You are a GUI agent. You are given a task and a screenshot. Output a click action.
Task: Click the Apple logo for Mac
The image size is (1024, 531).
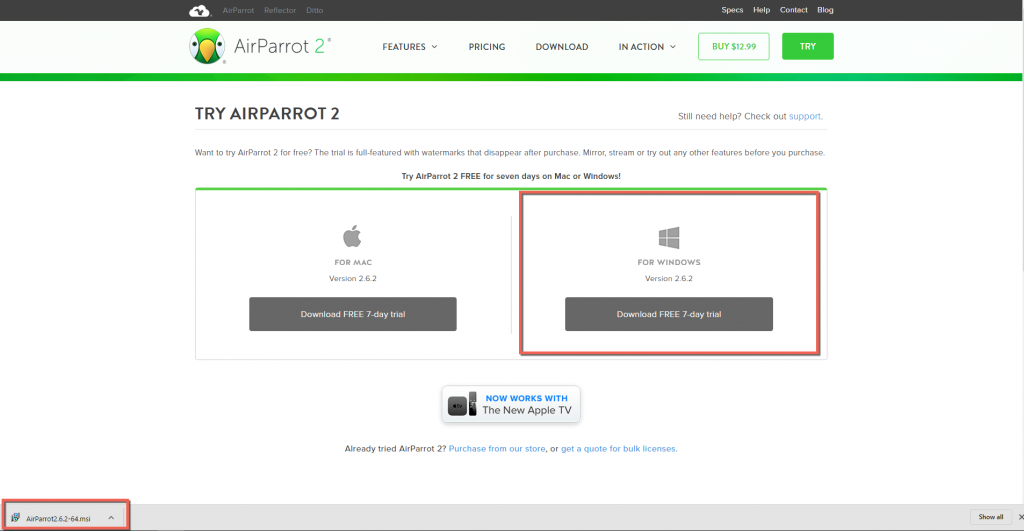[x=352, y=237]
